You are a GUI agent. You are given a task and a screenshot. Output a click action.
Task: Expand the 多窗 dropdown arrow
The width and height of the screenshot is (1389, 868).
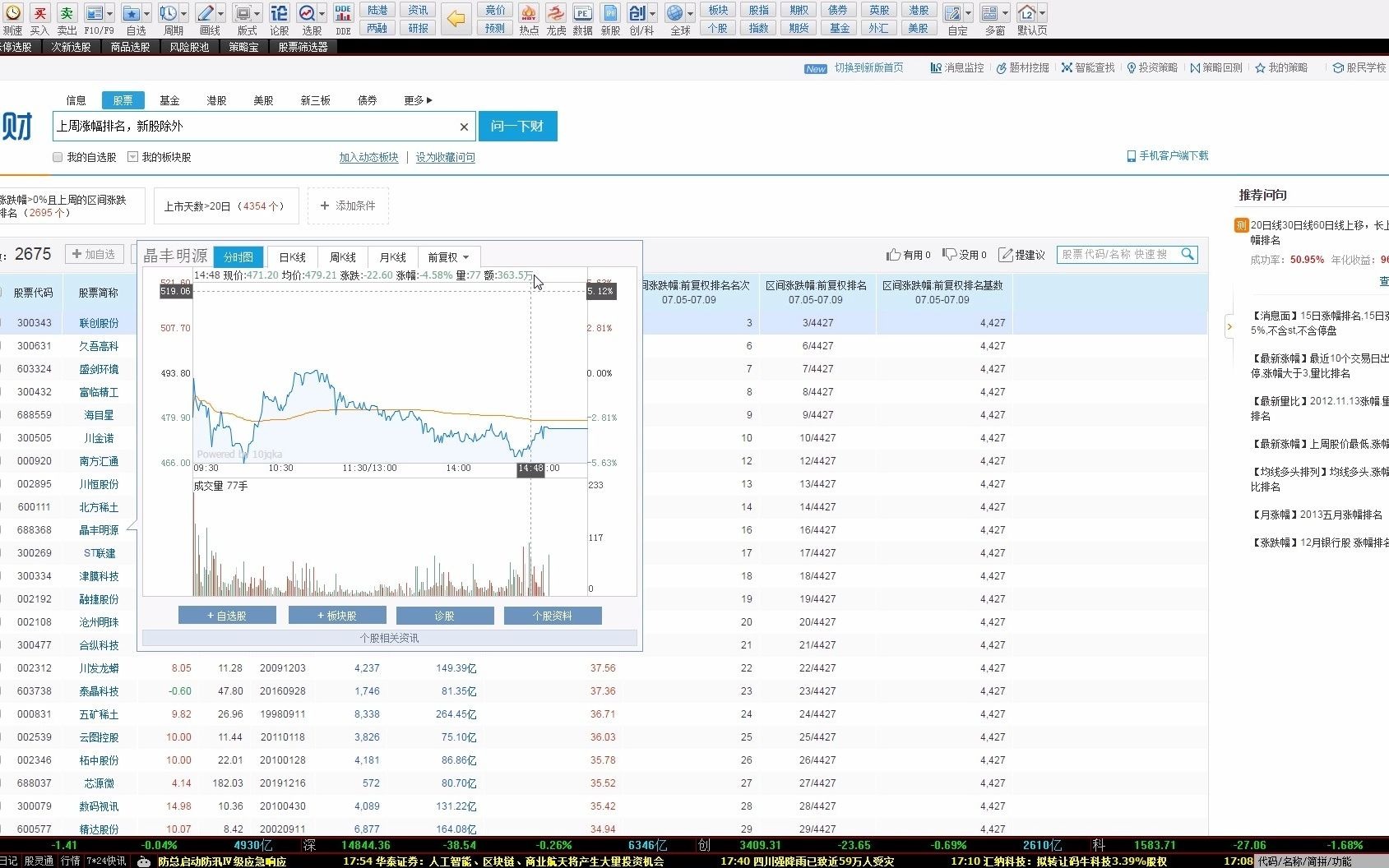(1006, 13)
